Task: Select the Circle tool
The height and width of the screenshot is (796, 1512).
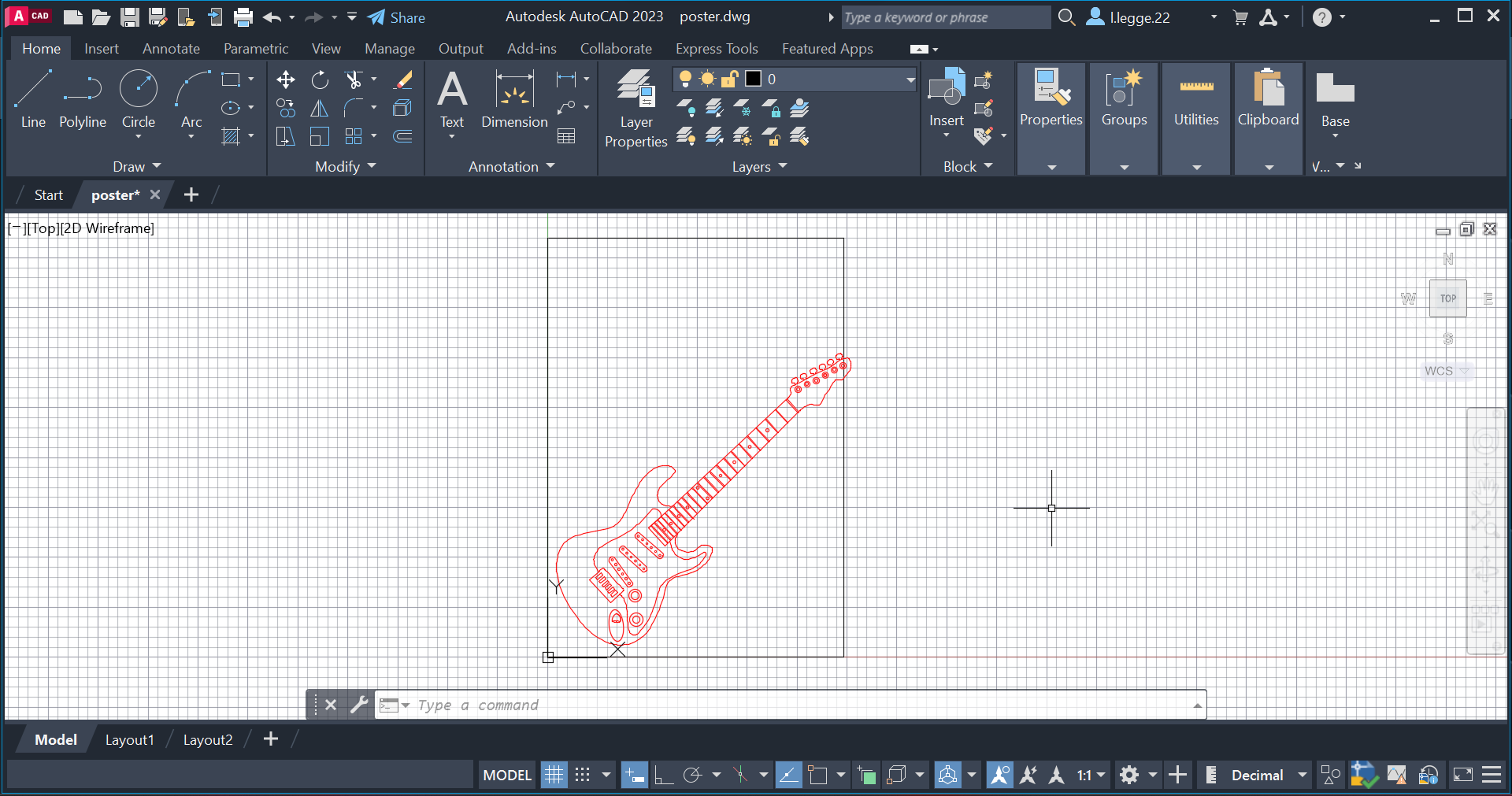Action: pyautogui.click(x=139, y=98)
